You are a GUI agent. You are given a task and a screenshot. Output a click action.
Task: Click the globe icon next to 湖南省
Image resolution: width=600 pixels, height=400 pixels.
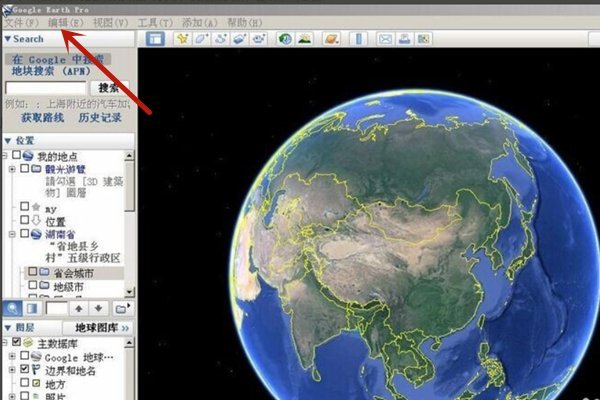[x=36, y=233]
